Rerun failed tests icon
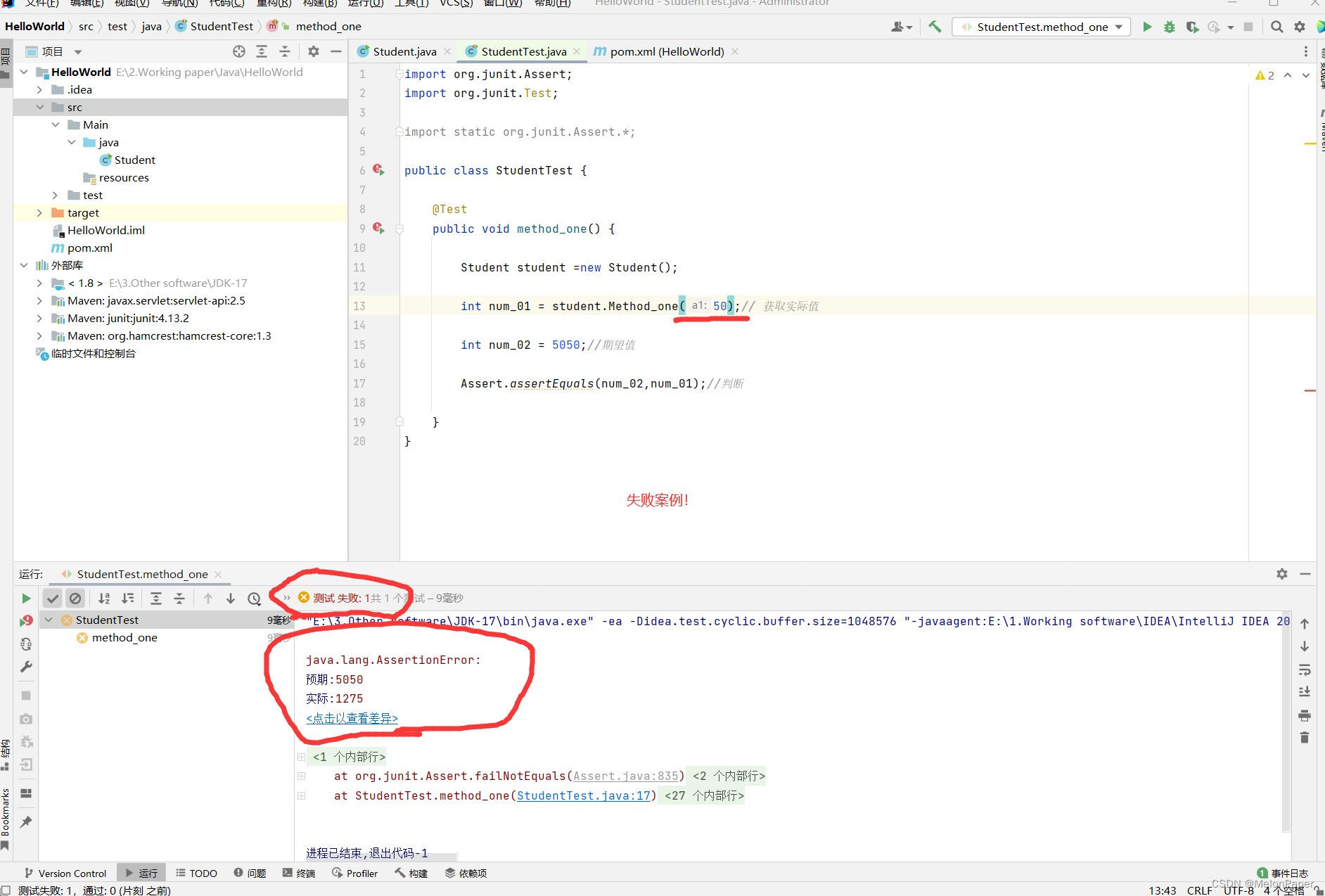 click(26, 621)
